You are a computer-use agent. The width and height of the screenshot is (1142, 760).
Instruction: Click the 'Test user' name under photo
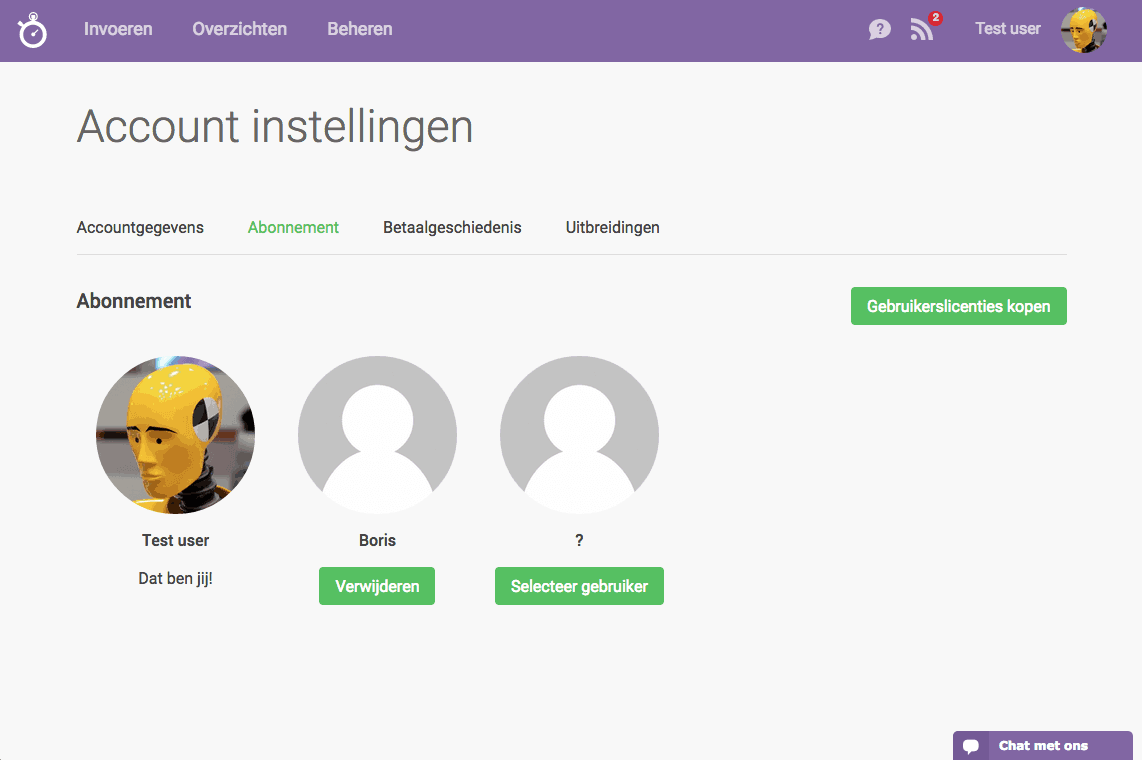tap(176, 540)
